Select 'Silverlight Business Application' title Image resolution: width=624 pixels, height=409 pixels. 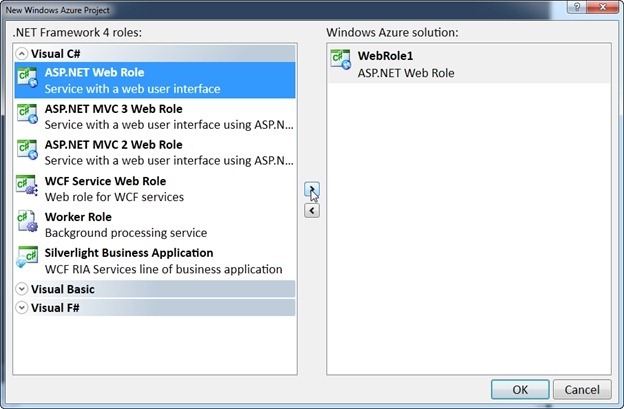pos(129,253)
